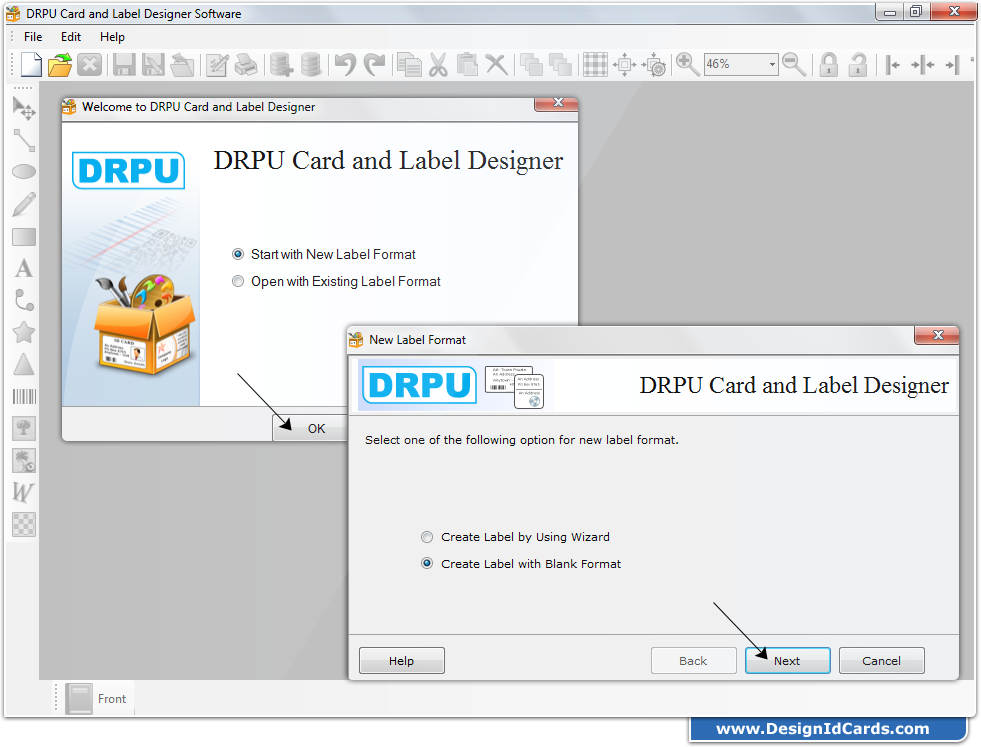Expand the zoom percentage dropdown arrow

tap(772, 64)
